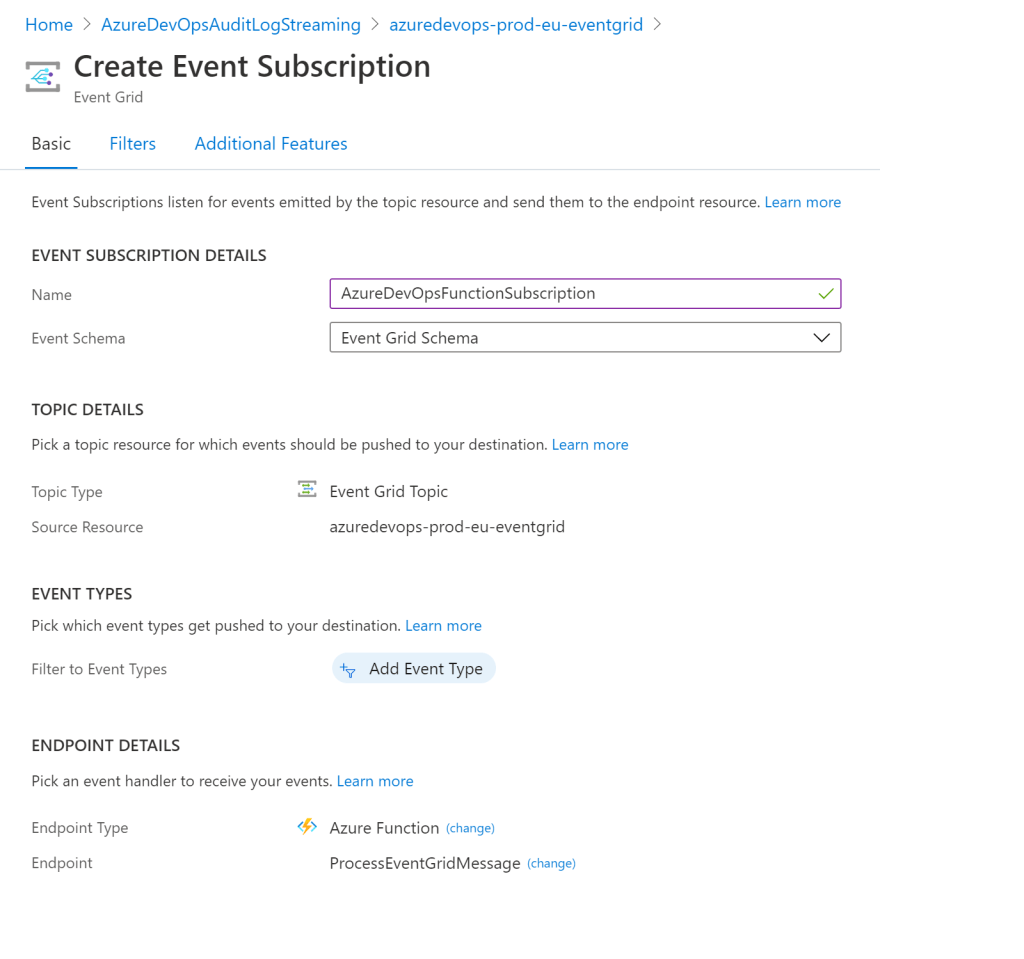This screenshot has width=1024, height=959.
Task: Click the Azure Function lightning icon
Action: pyautogui.click(x=307, y=827)
